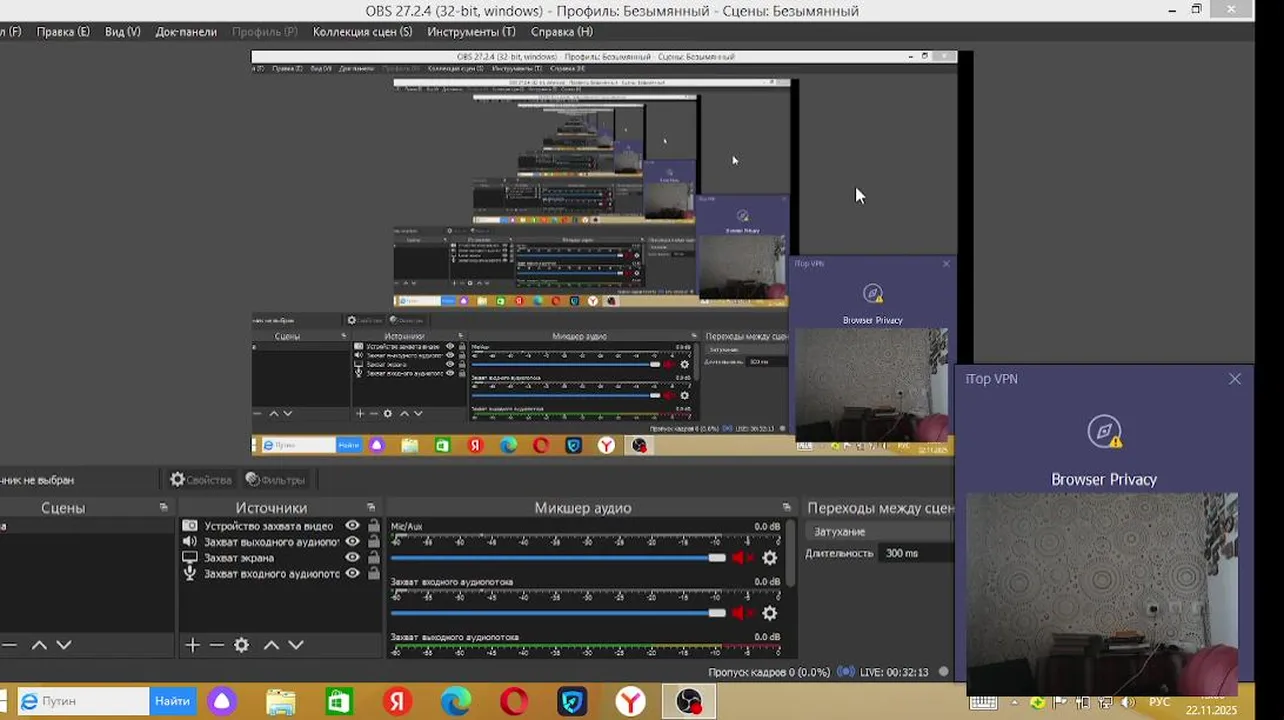Click the Фильтры button
Image resolution: width=1284 pixels, height=720 pixels.
coord(275,480)
